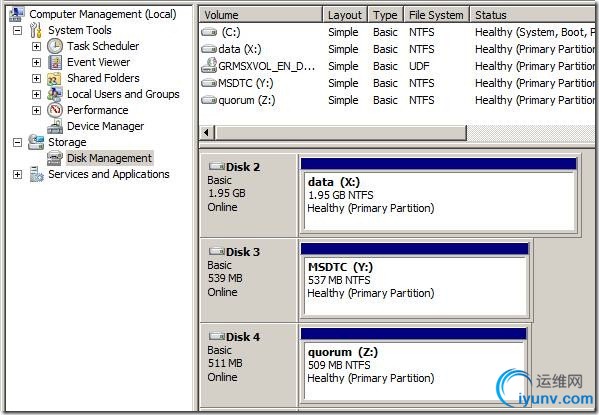599x415 pixels.
Task: Click the Event Viewer icon
Action: click(55, 62)
